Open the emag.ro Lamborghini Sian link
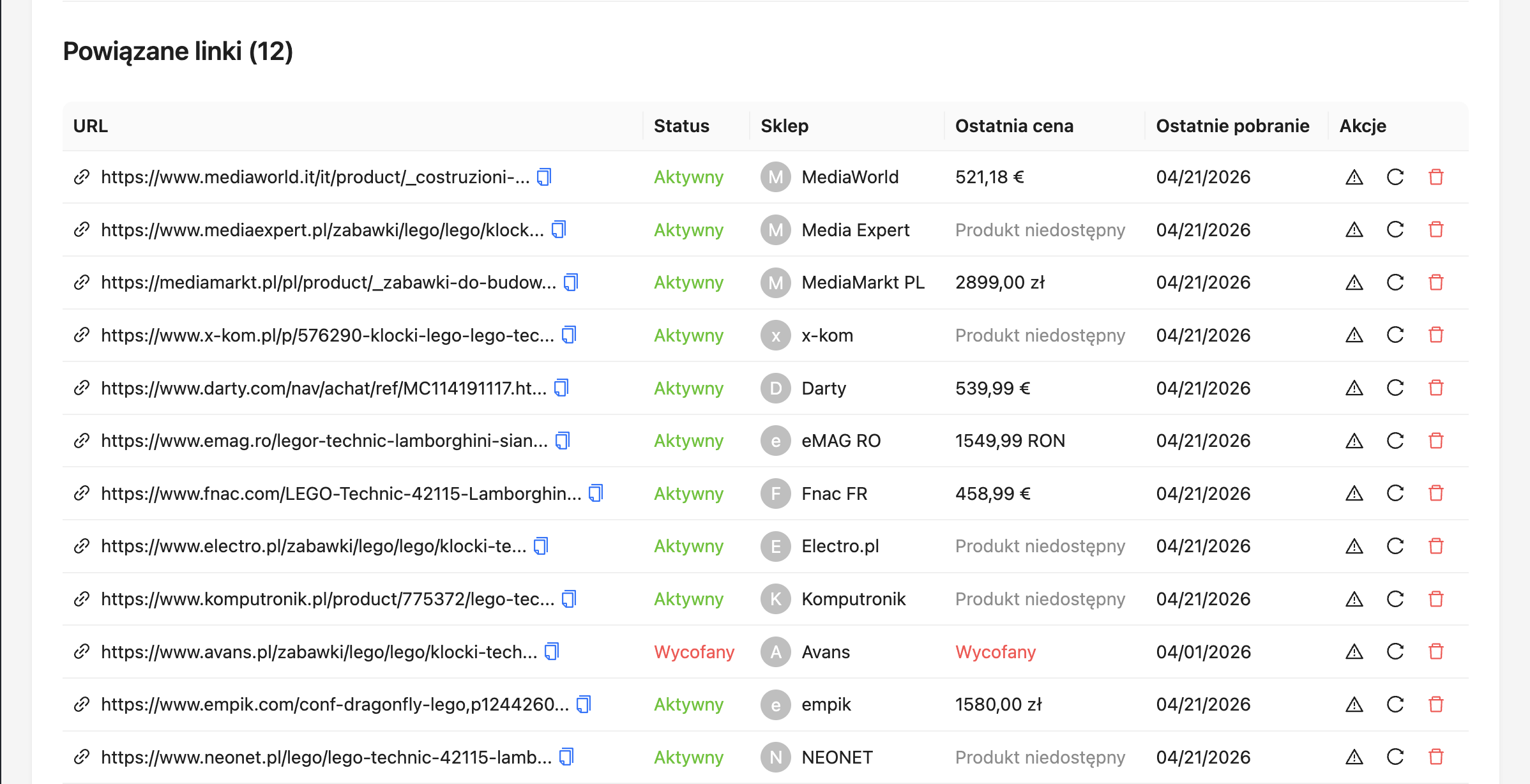The image size is (1530, 784). click(x=324, y=441)
